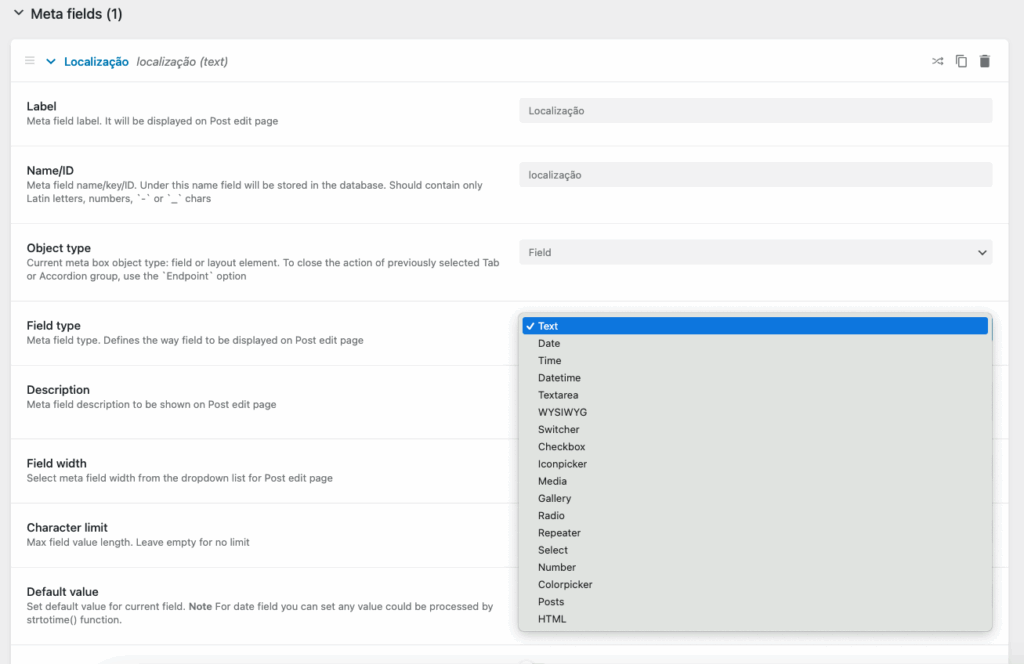Screen dimensions: 1024x664
Task: Choose Repeater from field type list
Action: (559, 533)
